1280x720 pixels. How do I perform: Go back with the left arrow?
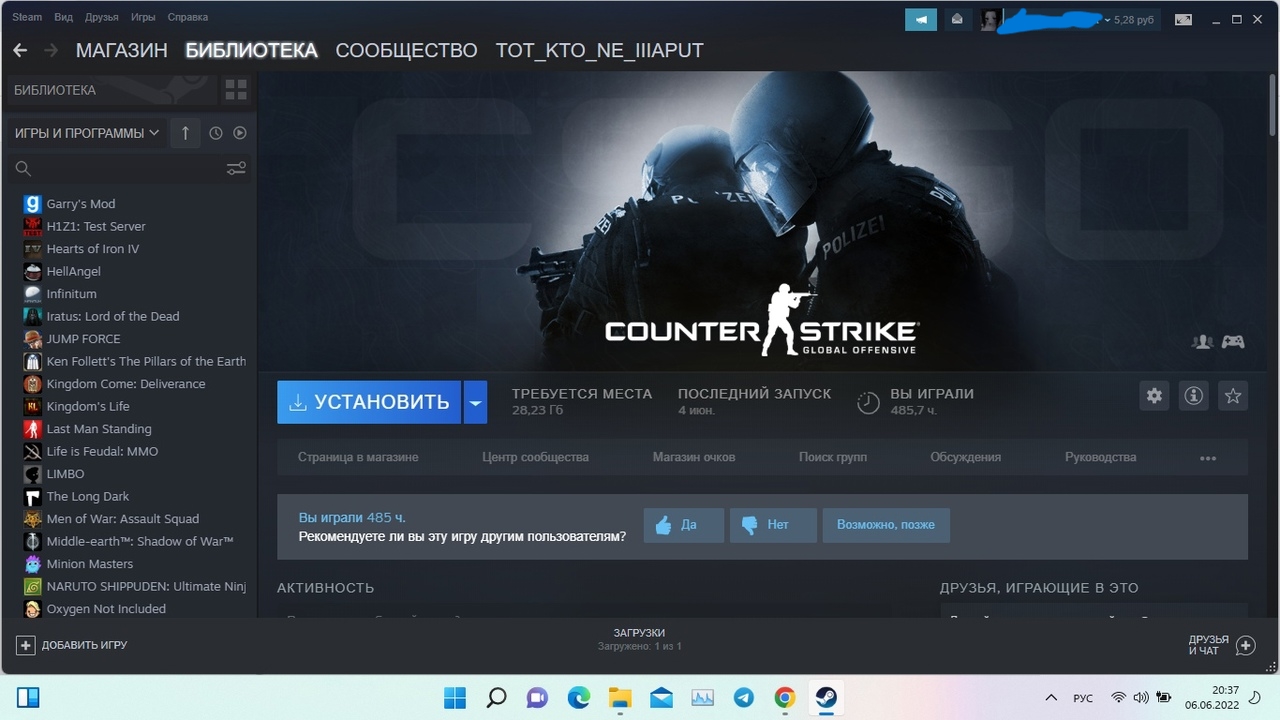[20, 50]
